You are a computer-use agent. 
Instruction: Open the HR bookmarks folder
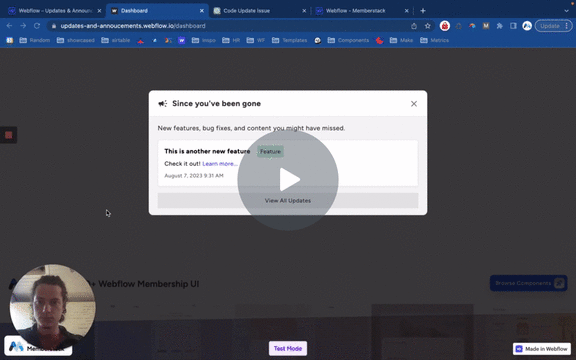point(231,40)
